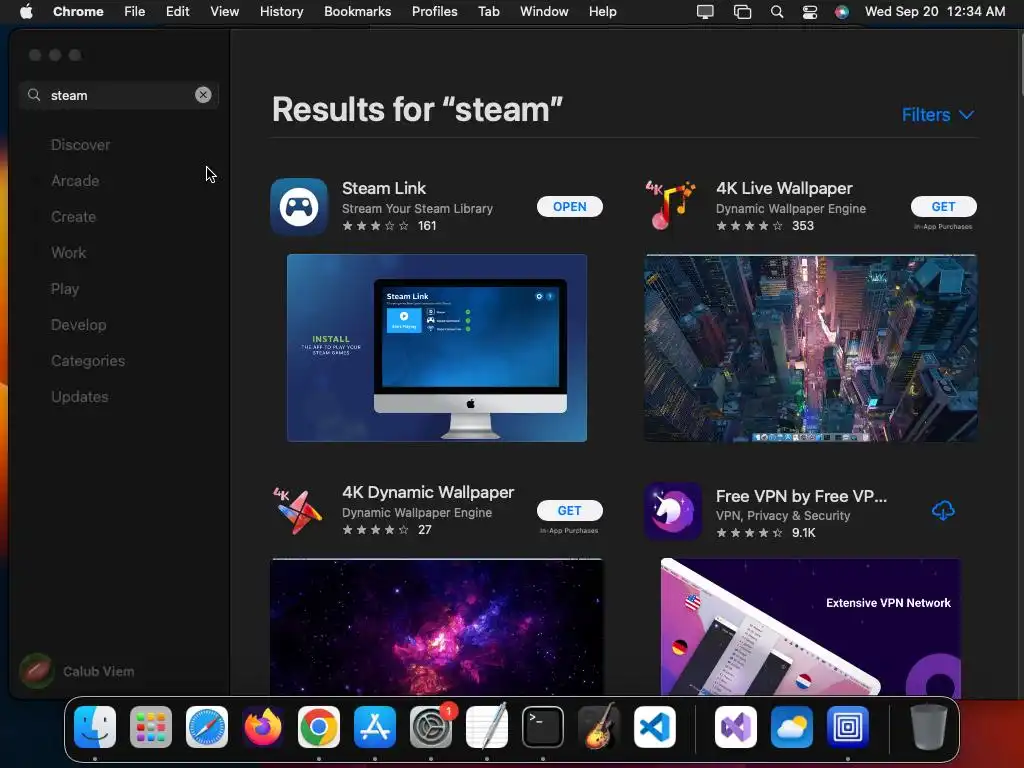Activate Siri from the menu bar
This screenshot has width=1024, height=768.
coord(842,12)
